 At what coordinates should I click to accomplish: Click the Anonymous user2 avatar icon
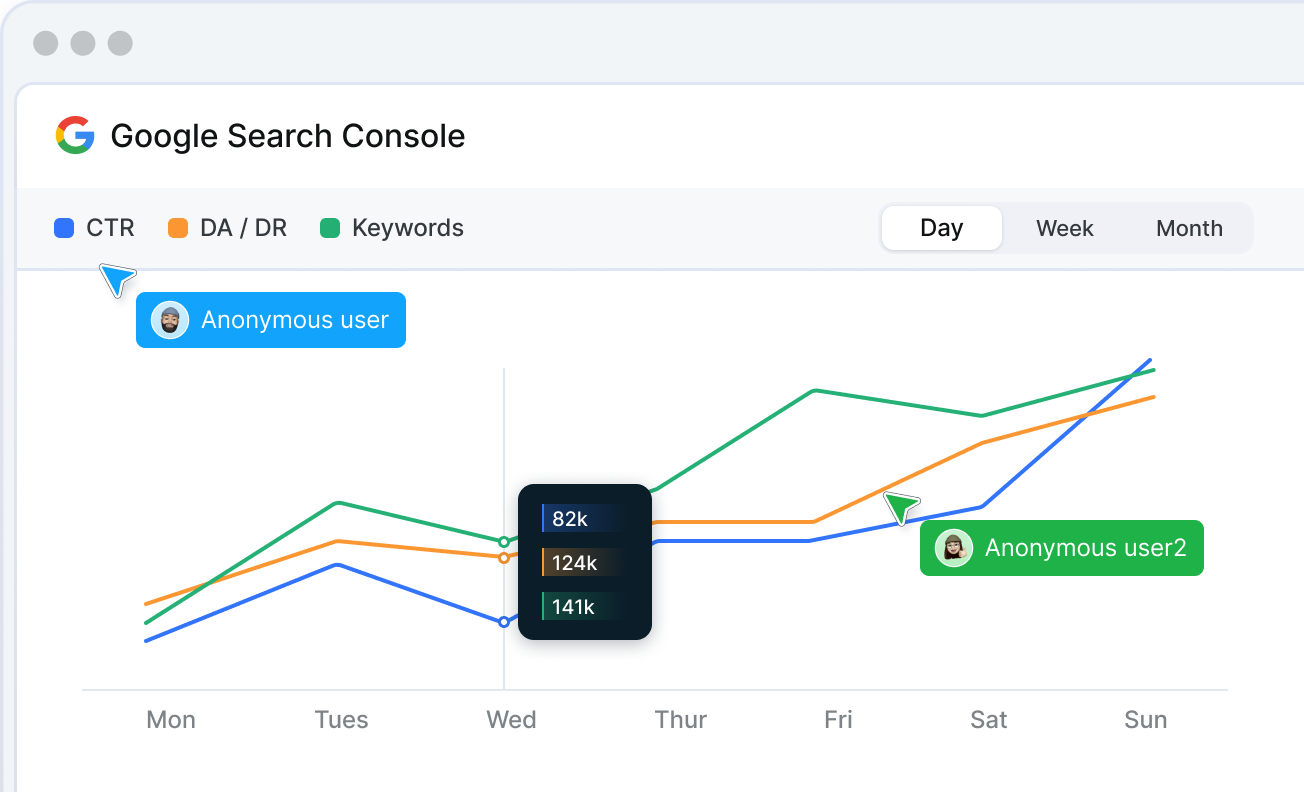(x=954, y=548)
